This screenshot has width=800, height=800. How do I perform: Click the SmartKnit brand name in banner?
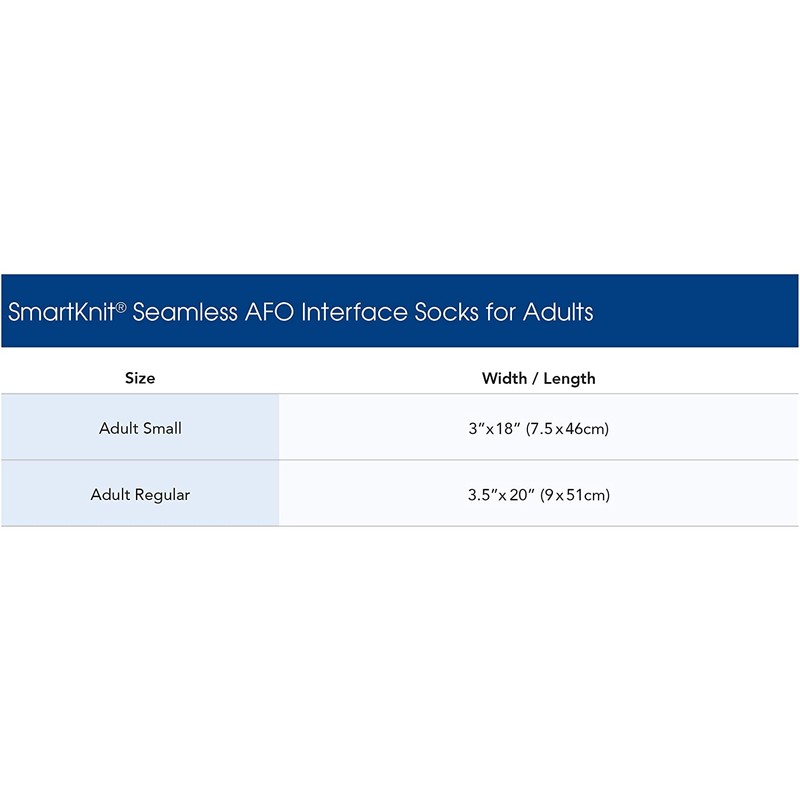pos(63,312)
